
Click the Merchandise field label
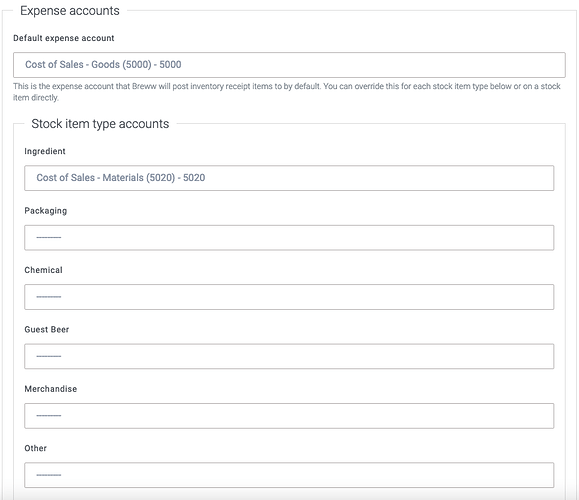tap(51, 389)
